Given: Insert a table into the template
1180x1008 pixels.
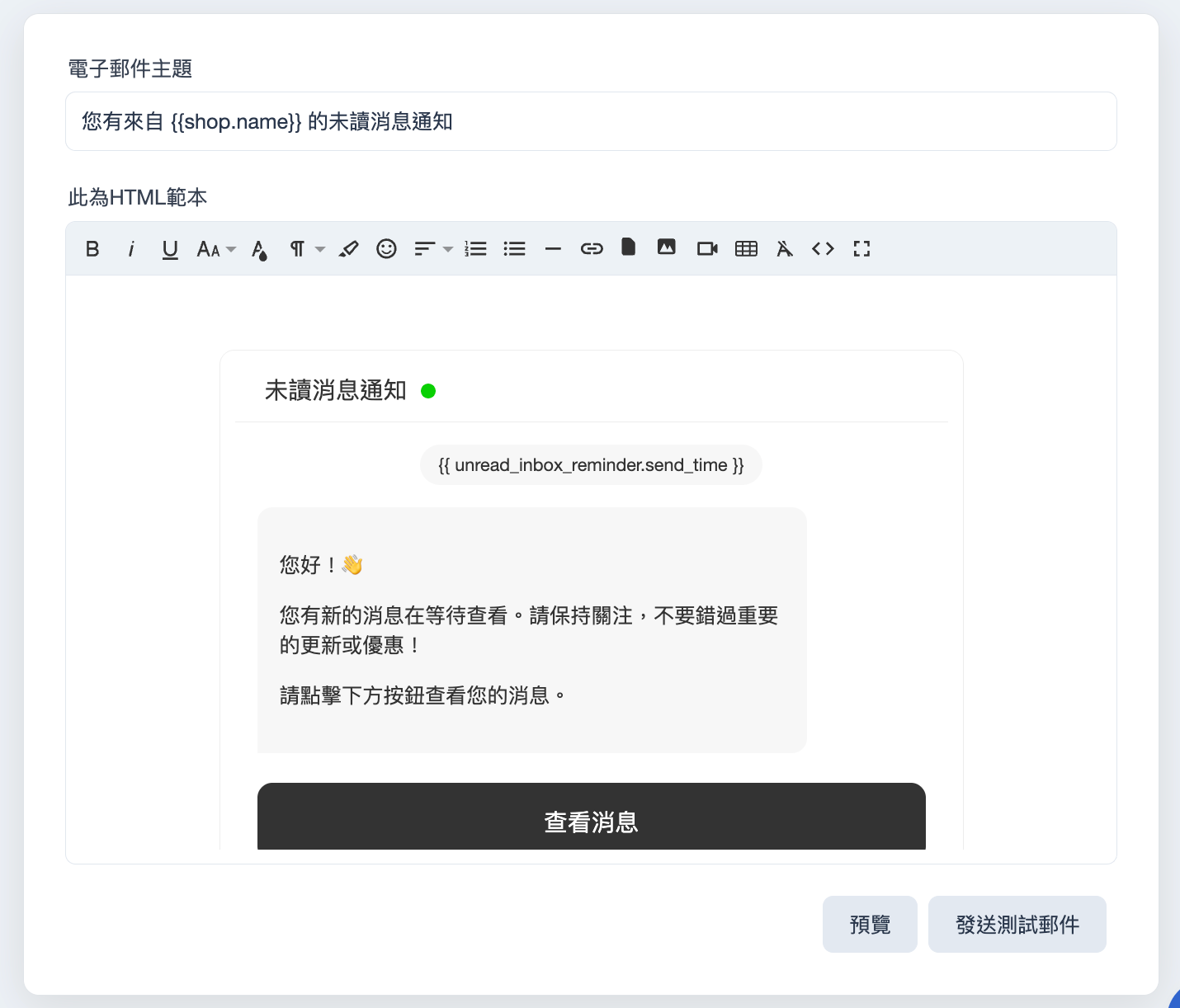Looking at the screenshot, I should tap(746, 248).
